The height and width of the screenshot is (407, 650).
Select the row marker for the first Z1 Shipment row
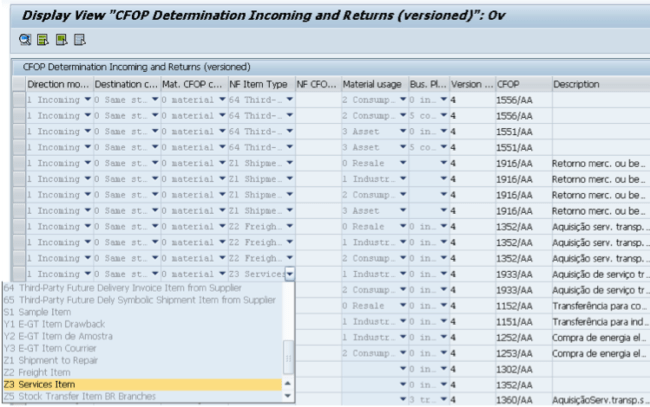point(18,162)
